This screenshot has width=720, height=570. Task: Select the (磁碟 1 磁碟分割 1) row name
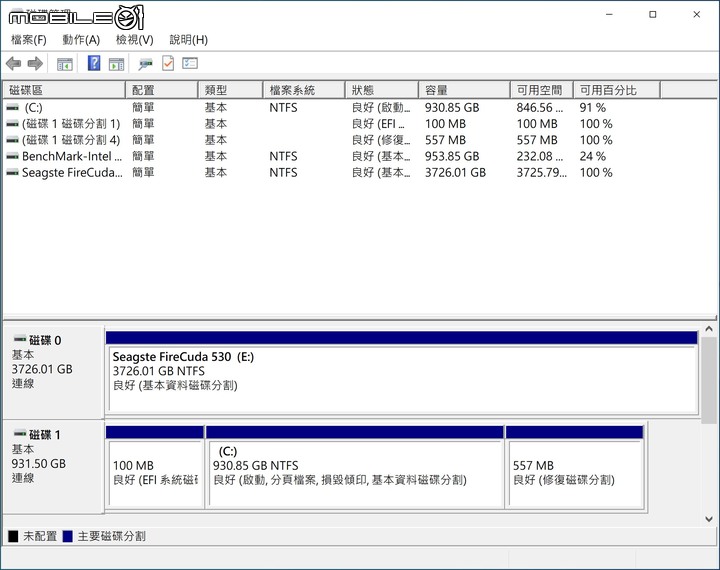[x=71, y=124]
